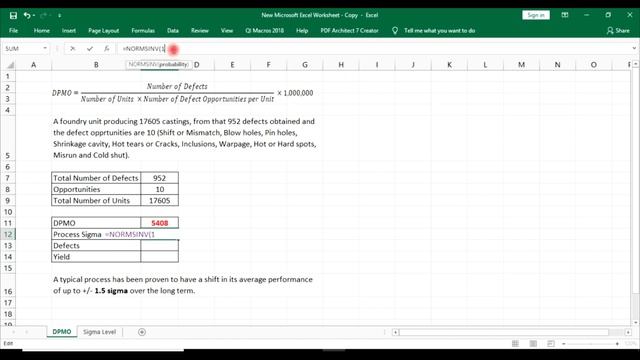This screenshot has width=640, height=360.
Task: Switch to the Sigma Level sheet tab
Action: pos(100,332)
